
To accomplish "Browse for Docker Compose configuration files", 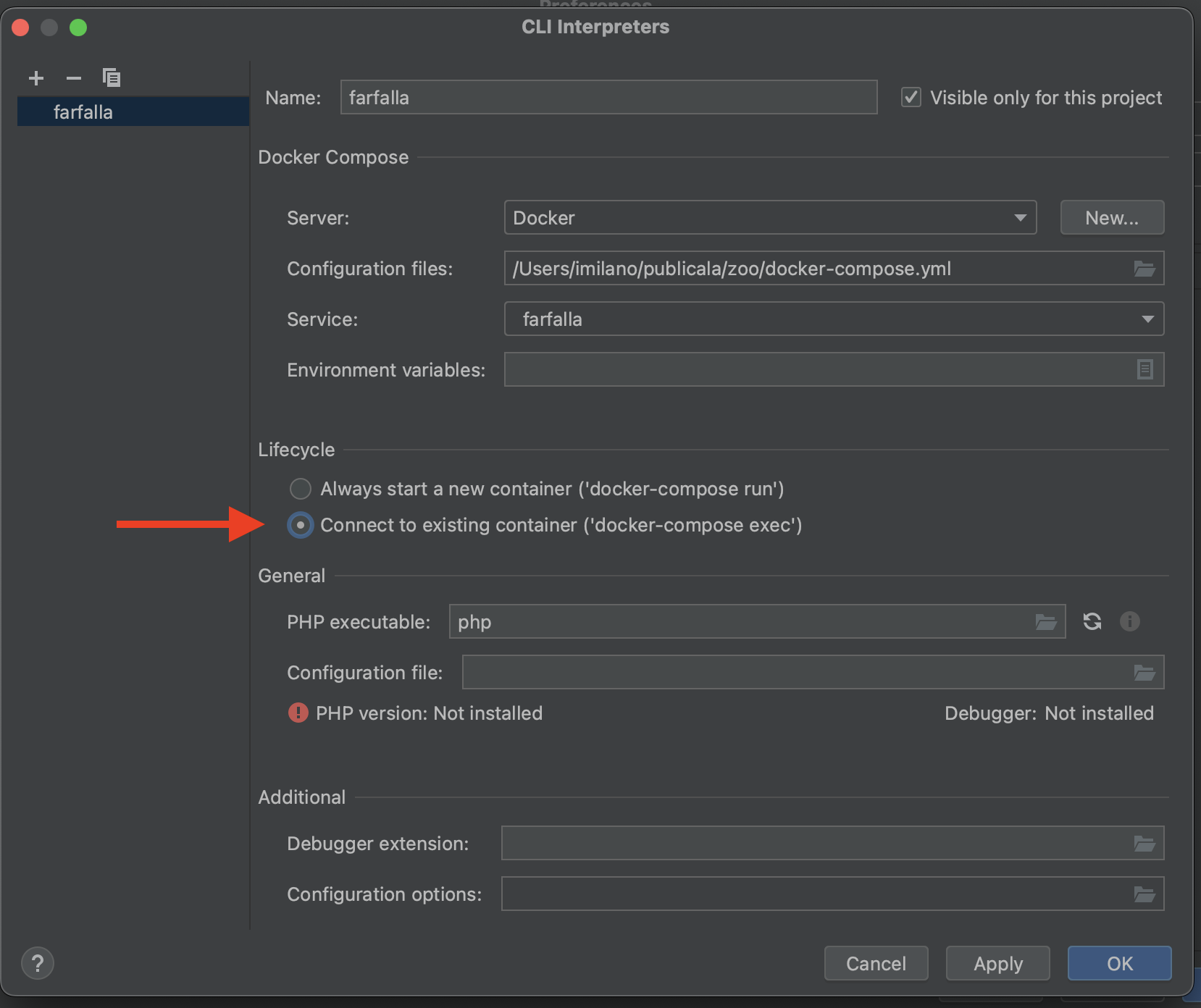I will [1144, 268].
